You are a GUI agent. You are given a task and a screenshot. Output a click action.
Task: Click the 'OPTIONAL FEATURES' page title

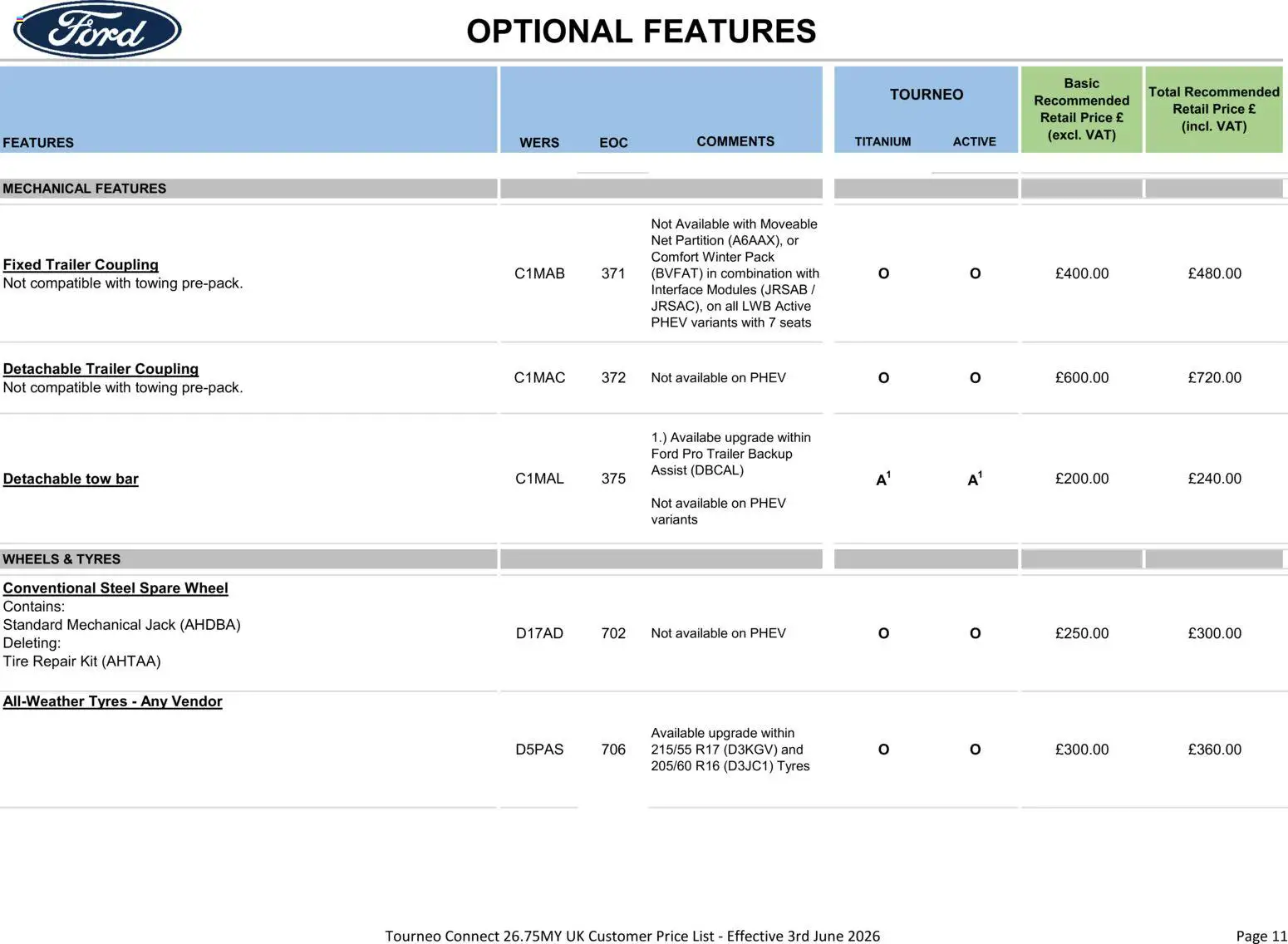tap(641, 32)
